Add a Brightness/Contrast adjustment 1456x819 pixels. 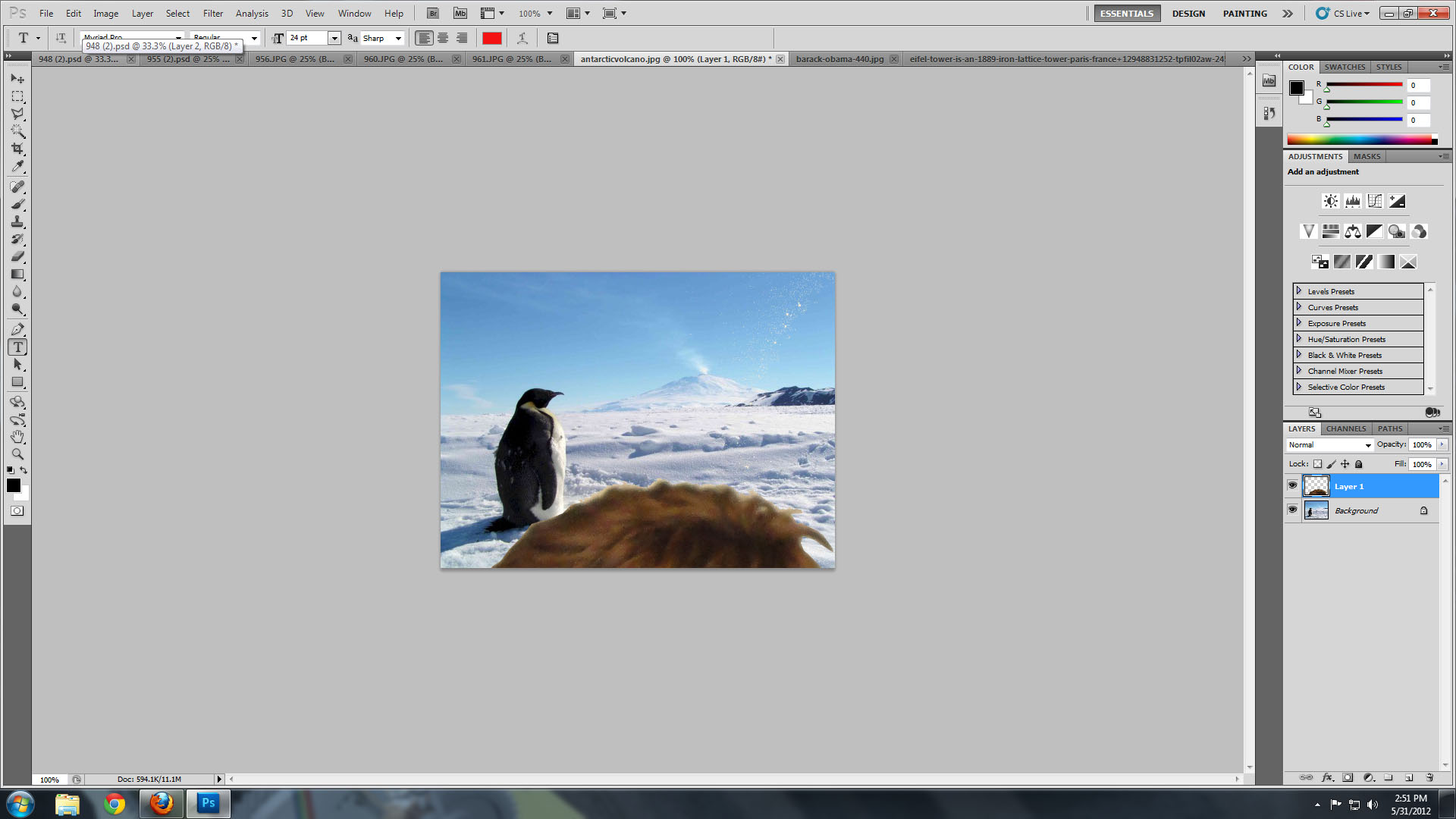click(1331, 201)
